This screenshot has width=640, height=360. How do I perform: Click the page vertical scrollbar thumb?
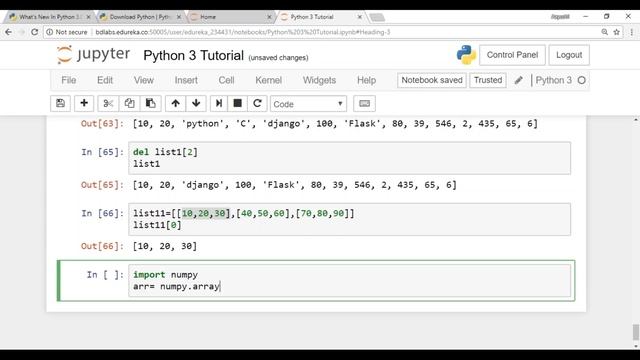[636, 332]
